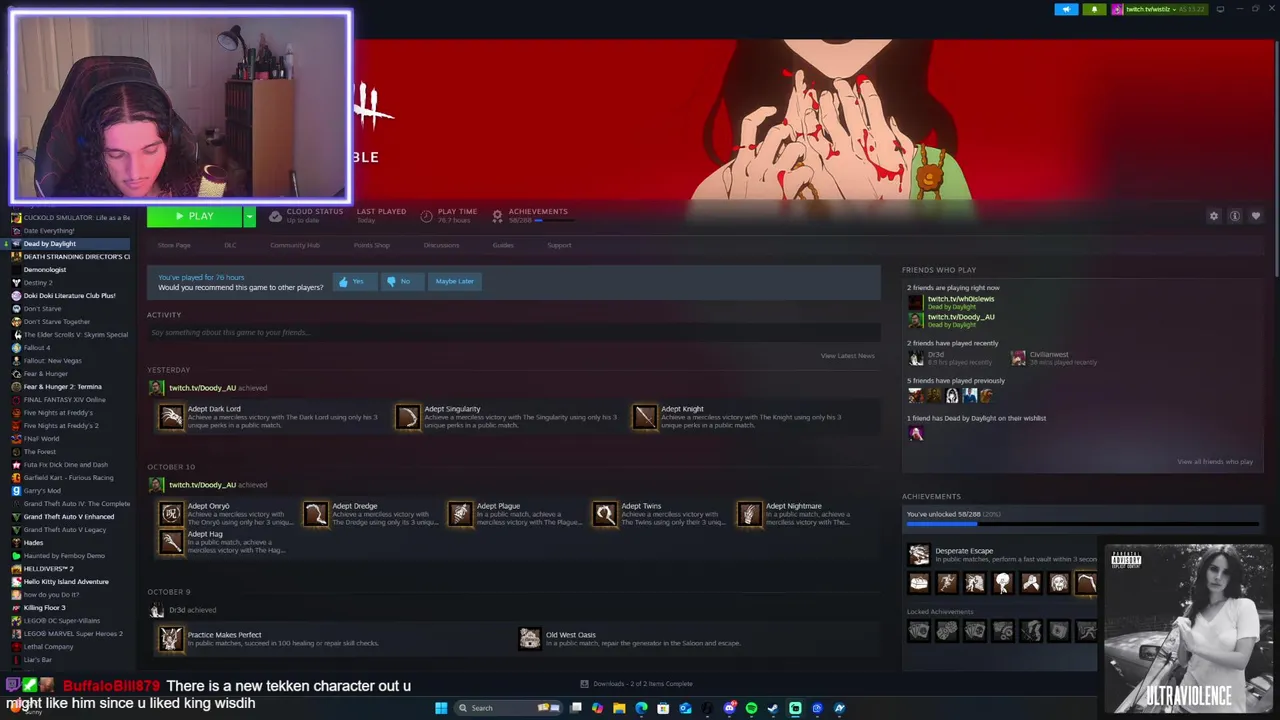Select Lethal Company in library list
This screenshot has width=1280, height=720.
[48, 647]
